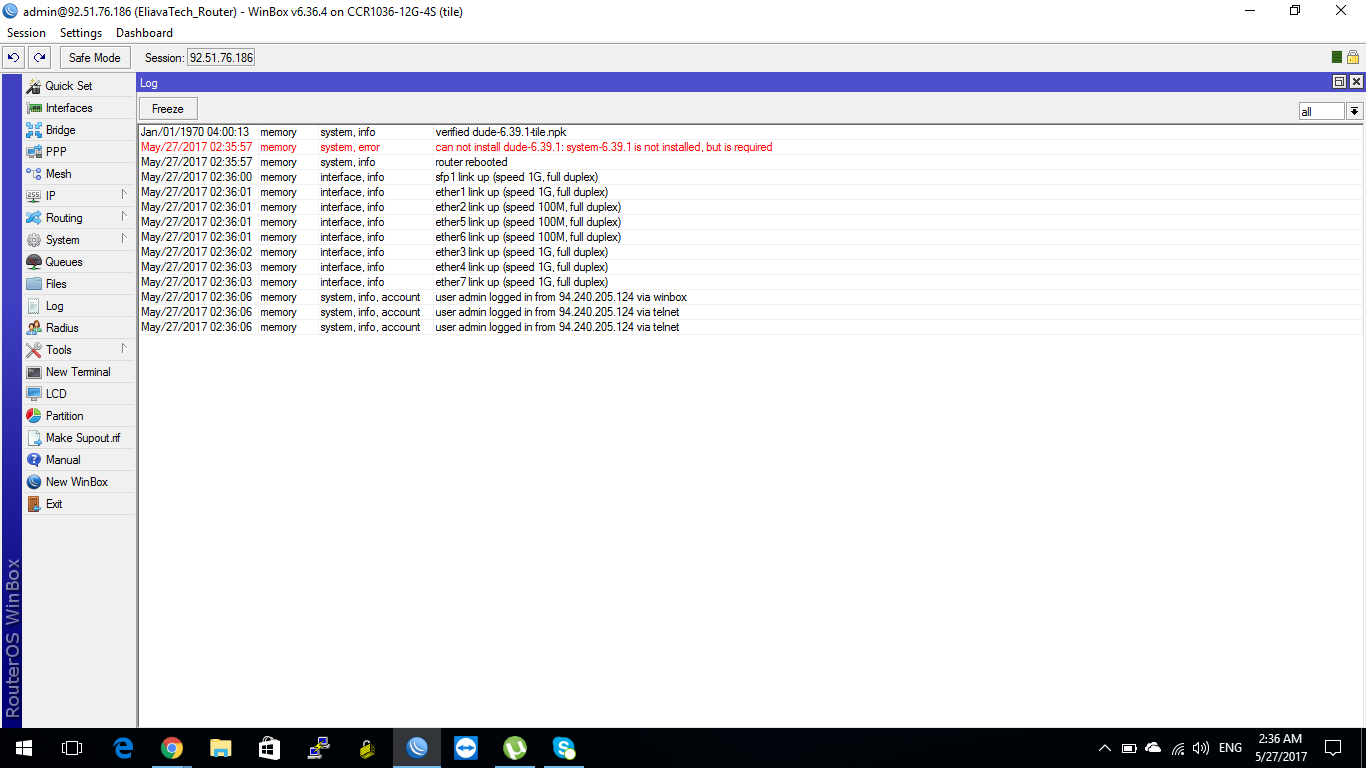Select the 'ether1 link up' log entry
1366x768 pixels.
pos(750,192)
